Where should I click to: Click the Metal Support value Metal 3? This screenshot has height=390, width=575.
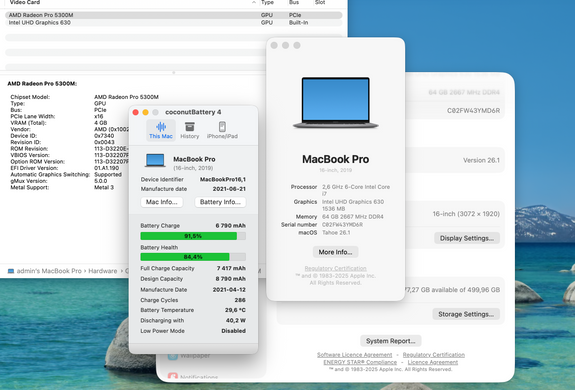click(x=104, y=187)
